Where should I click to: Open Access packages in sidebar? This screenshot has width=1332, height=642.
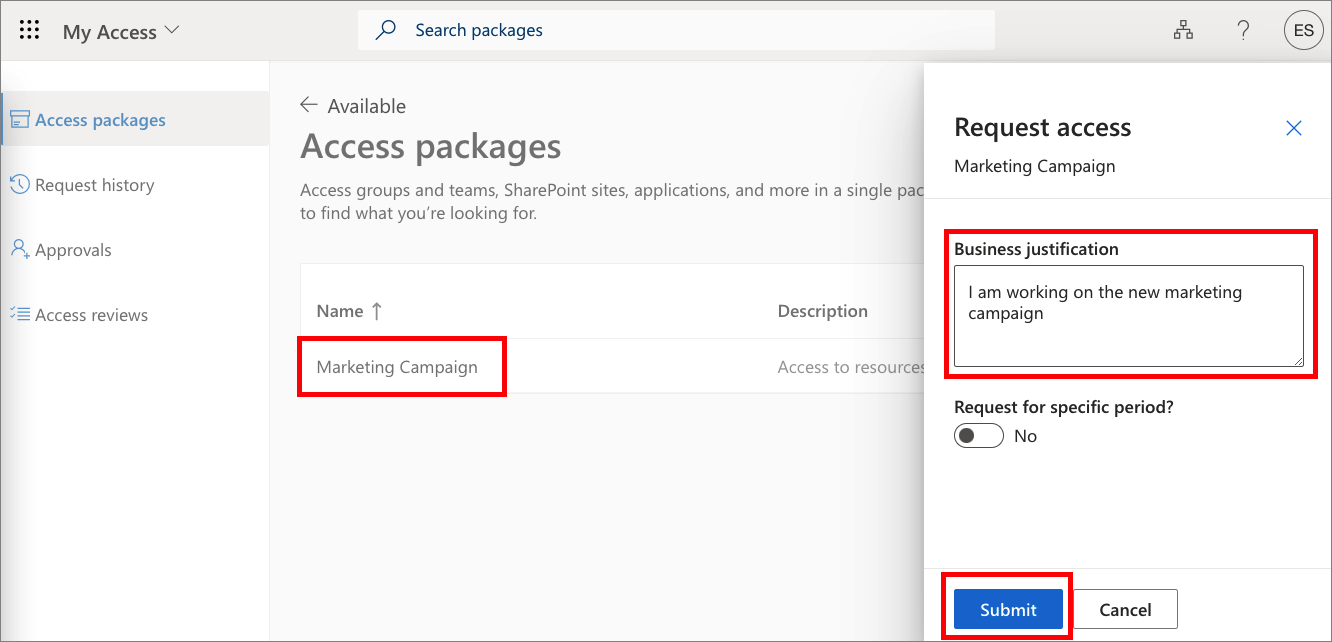tap(100, 120)
